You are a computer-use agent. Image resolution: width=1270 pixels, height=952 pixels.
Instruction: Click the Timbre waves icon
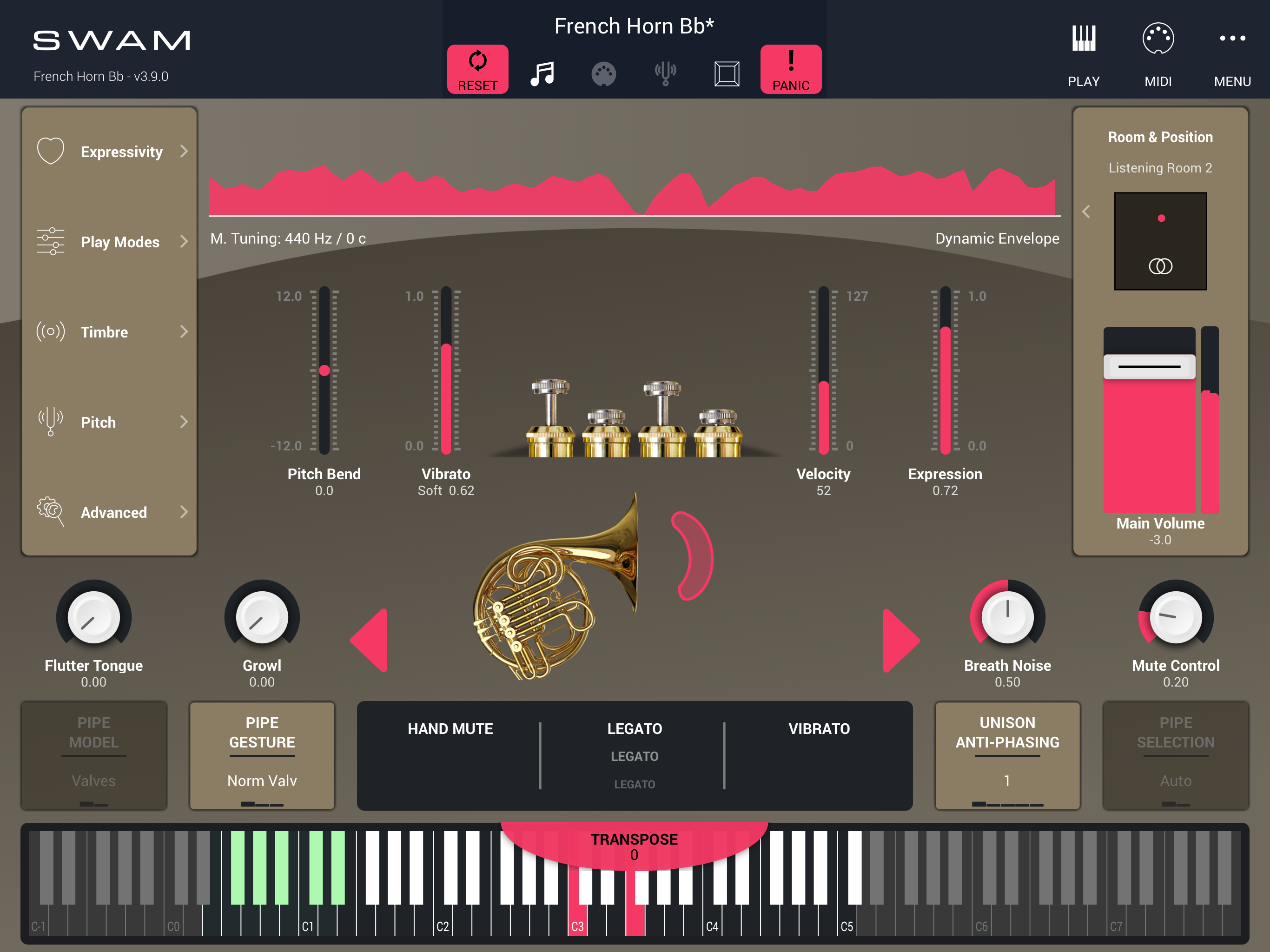51,331
